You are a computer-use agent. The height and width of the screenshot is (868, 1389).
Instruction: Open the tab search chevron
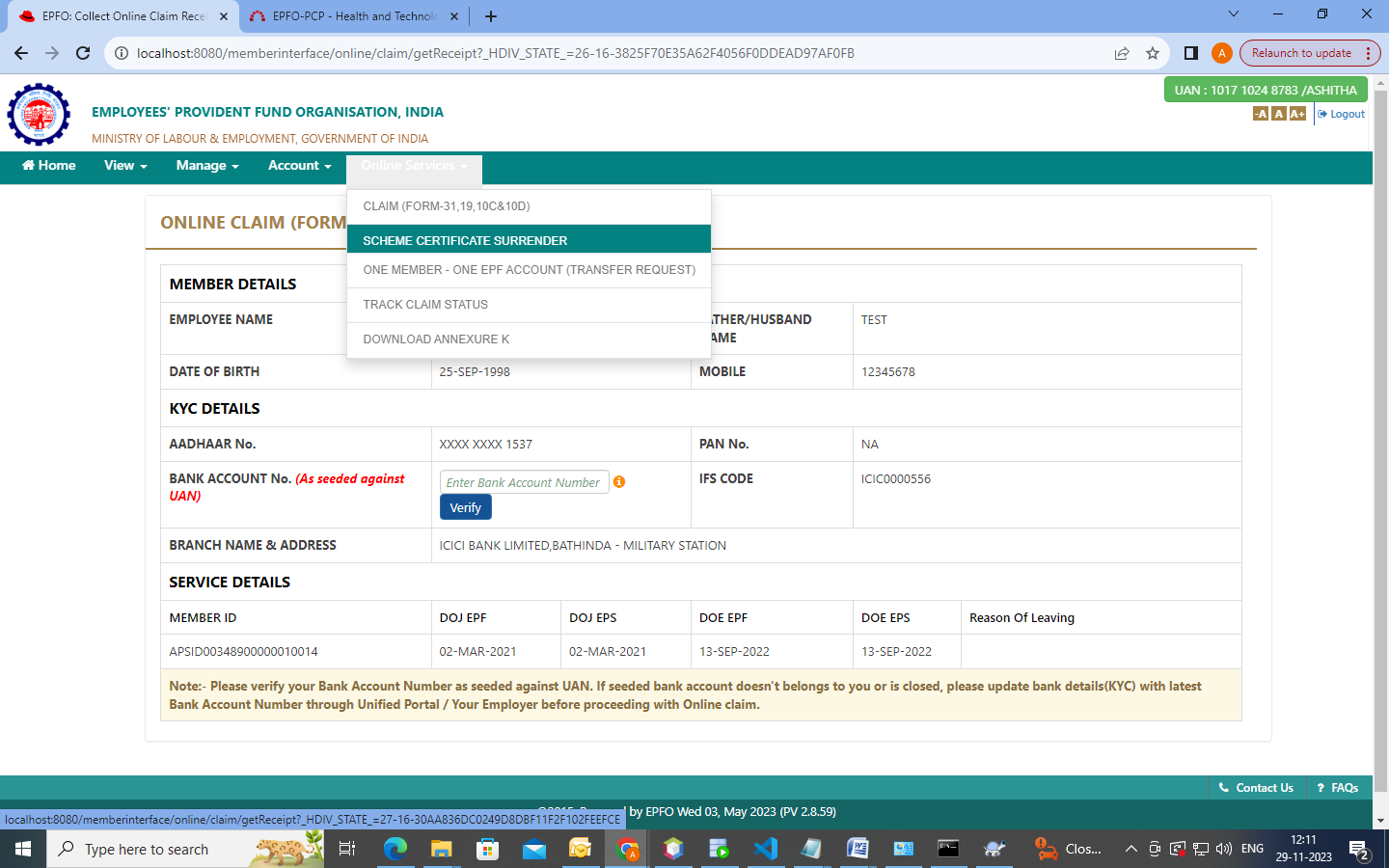click(x=1233, y=14)
